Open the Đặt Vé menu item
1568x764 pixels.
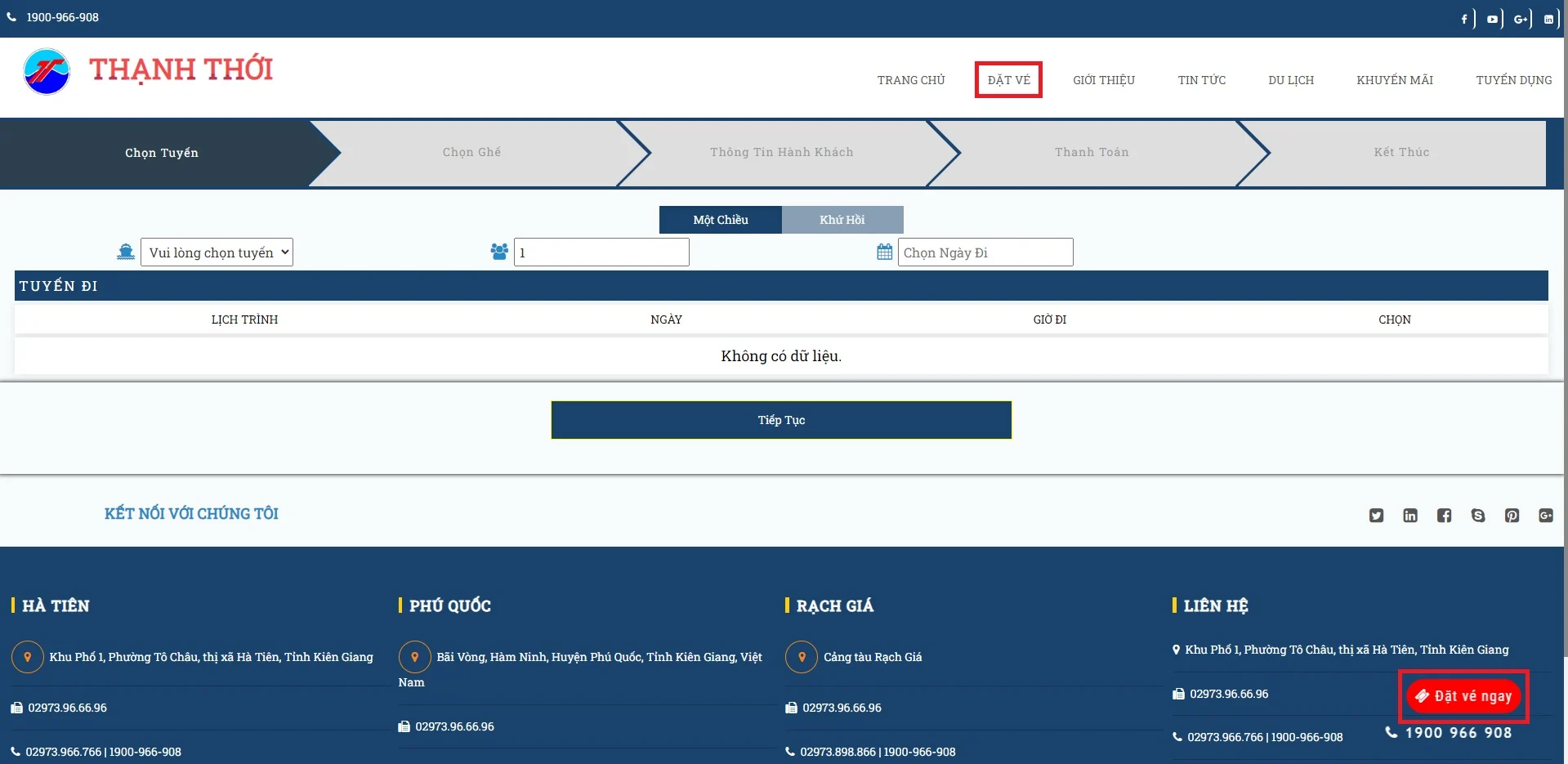1009,80
